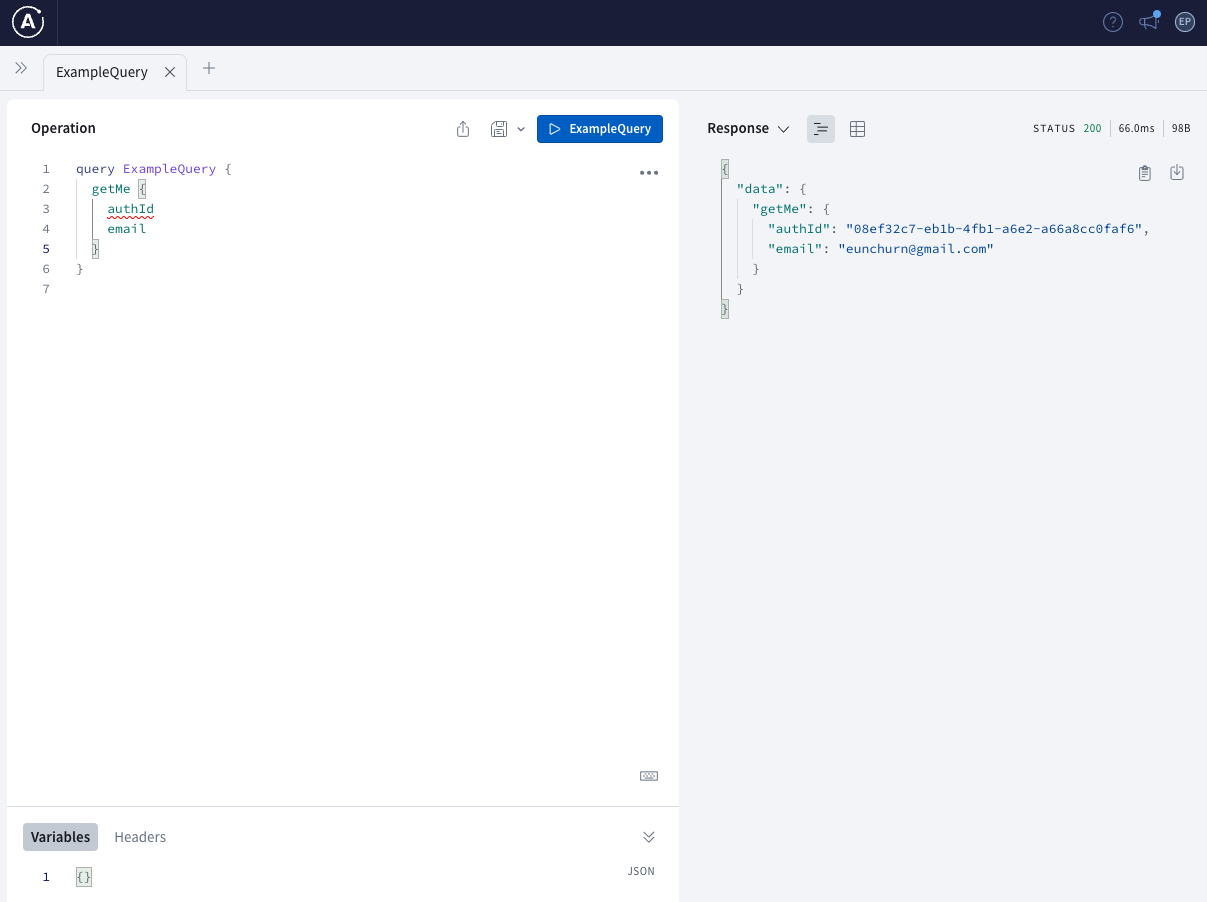Download the response with the download icon
Viewport: 1207px width, 902px height.
point(1177,173)
